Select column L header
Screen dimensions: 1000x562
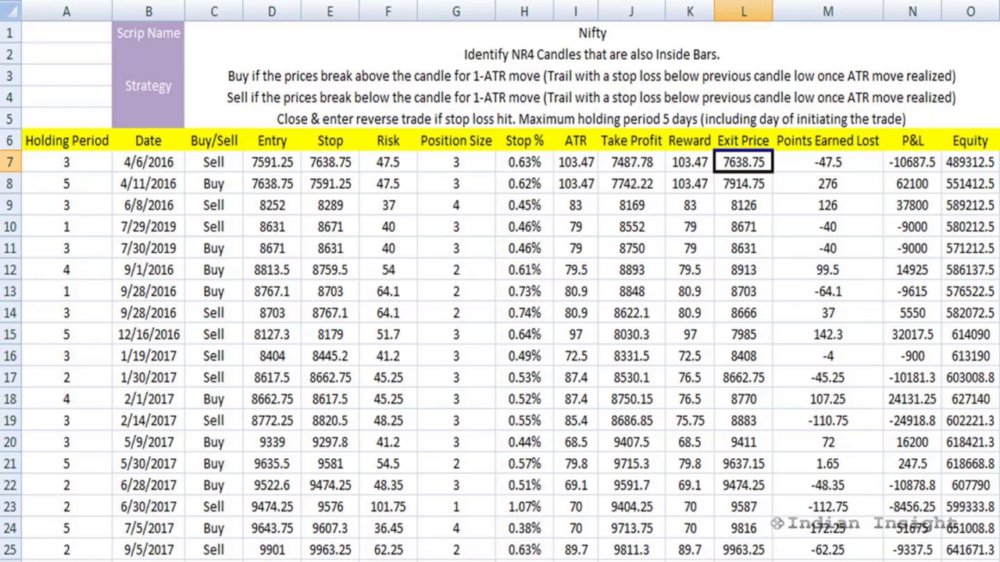coord(744,11)
